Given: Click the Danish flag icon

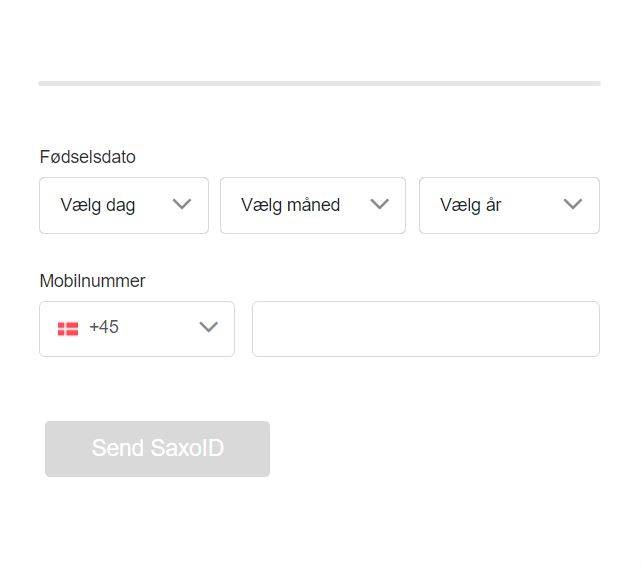Looking at the screenshot, I should pyautogui.click(x=68, y=329).
